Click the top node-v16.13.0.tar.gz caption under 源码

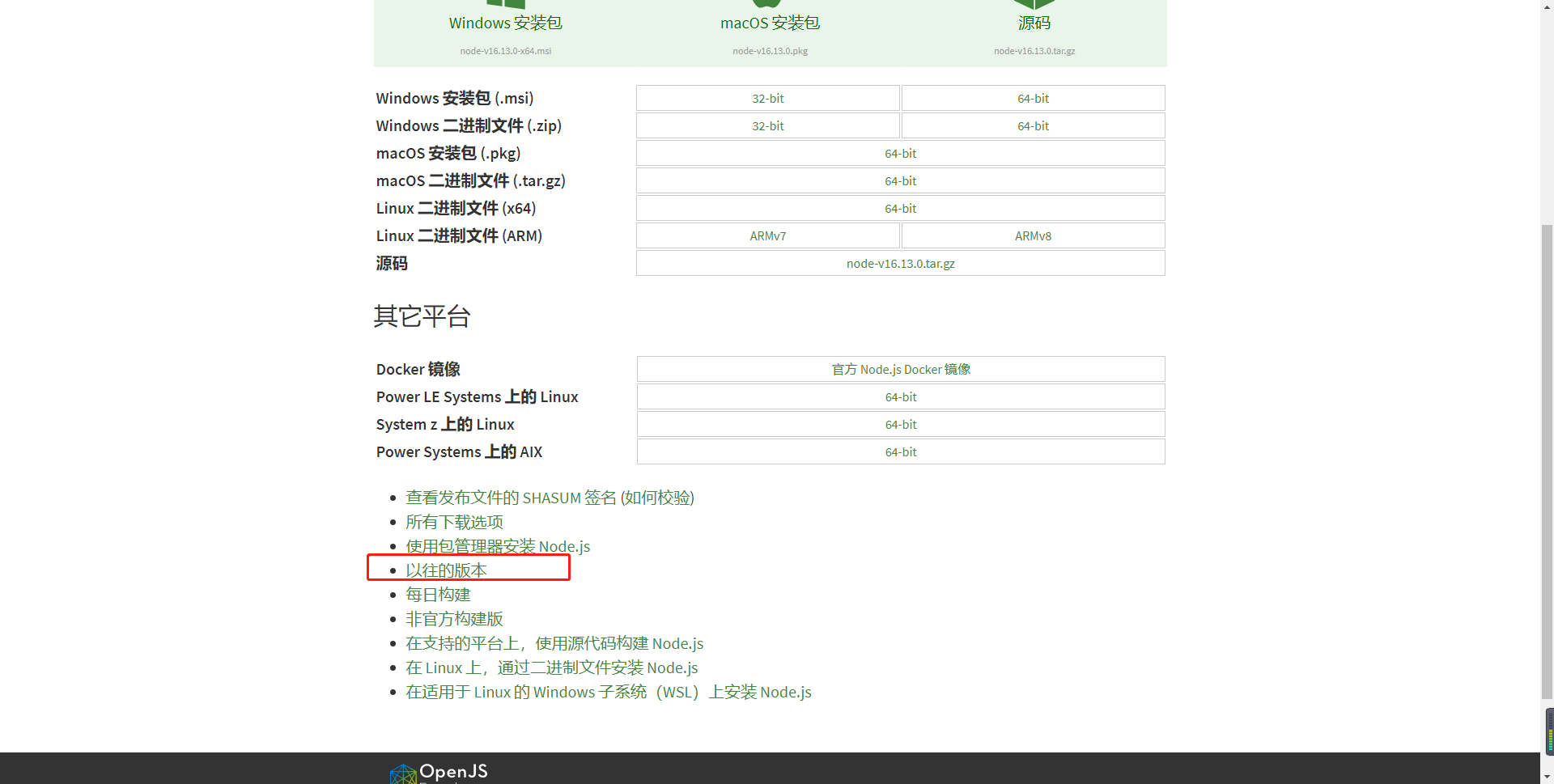coord(1034,51)
